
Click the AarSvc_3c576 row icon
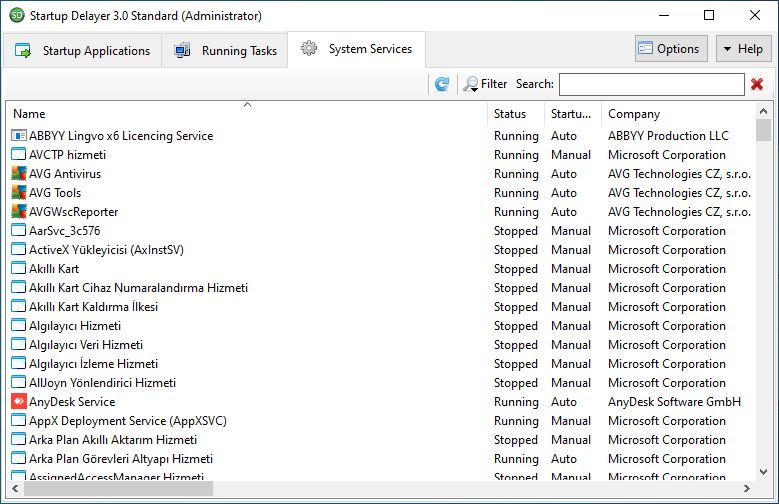click(x=18, y=231)
